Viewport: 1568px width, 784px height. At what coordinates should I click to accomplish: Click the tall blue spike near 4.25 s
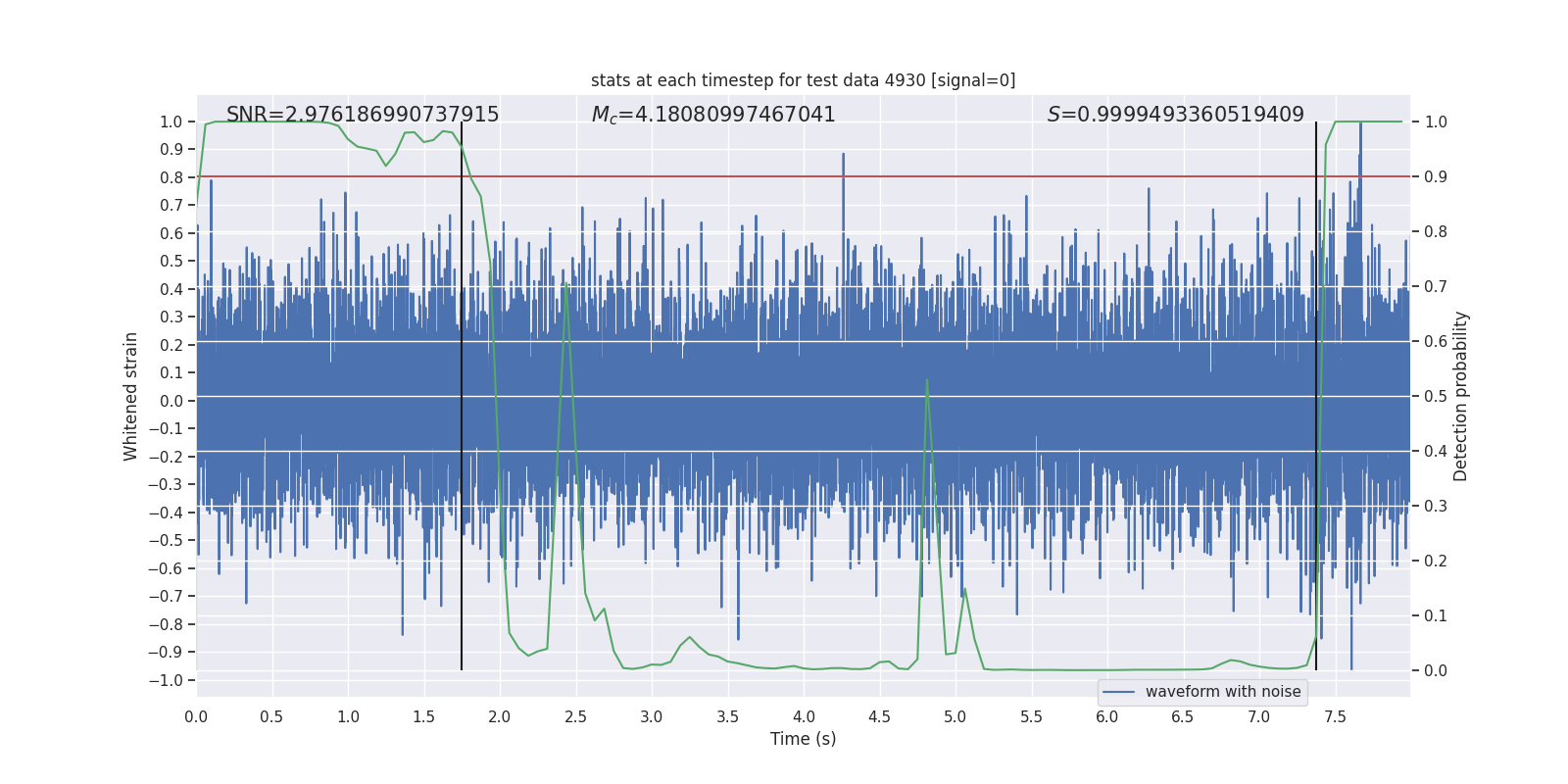point(843,157)
